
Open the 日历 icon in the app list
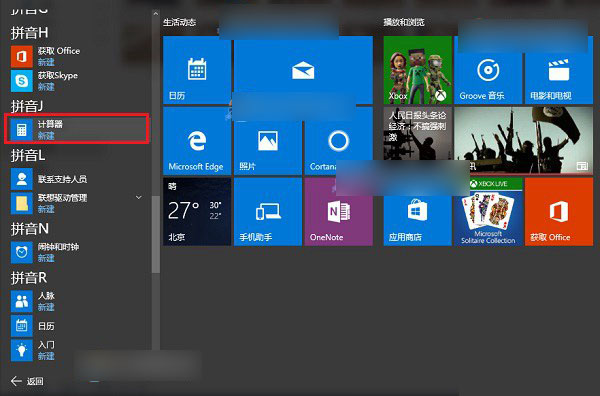[x=21, y=326]
